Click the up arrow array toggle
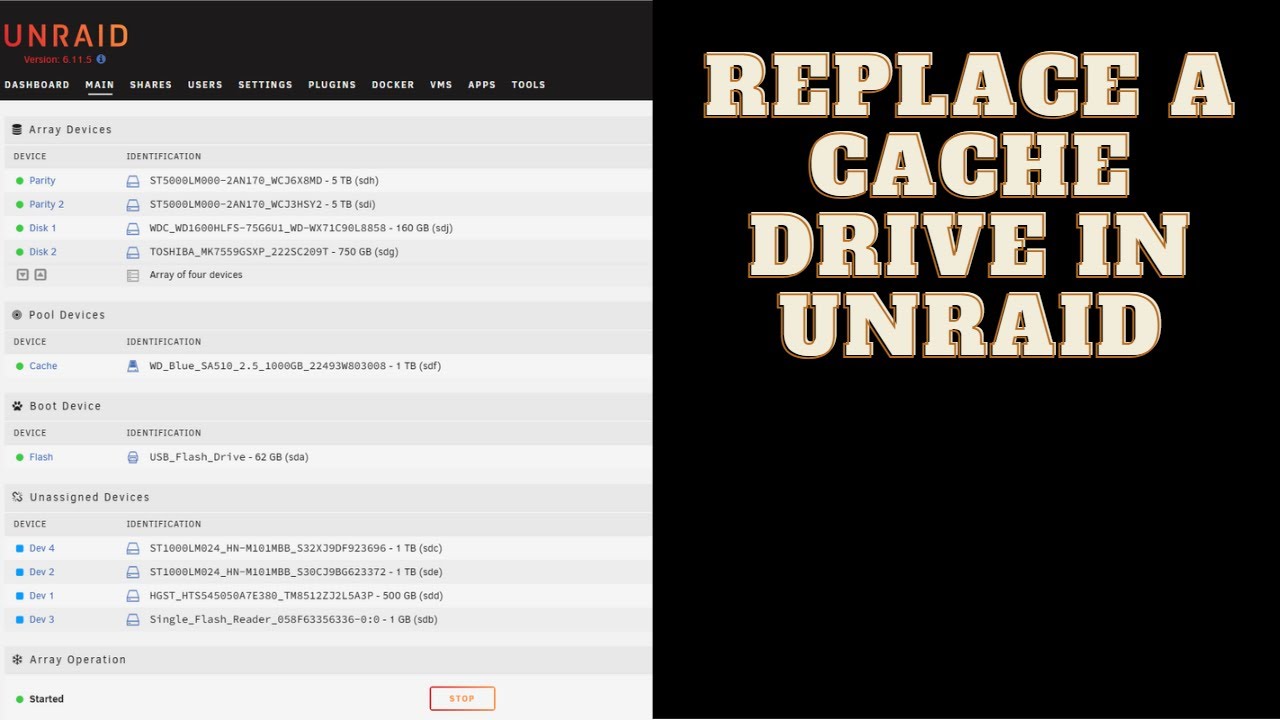 coord(40,275)
